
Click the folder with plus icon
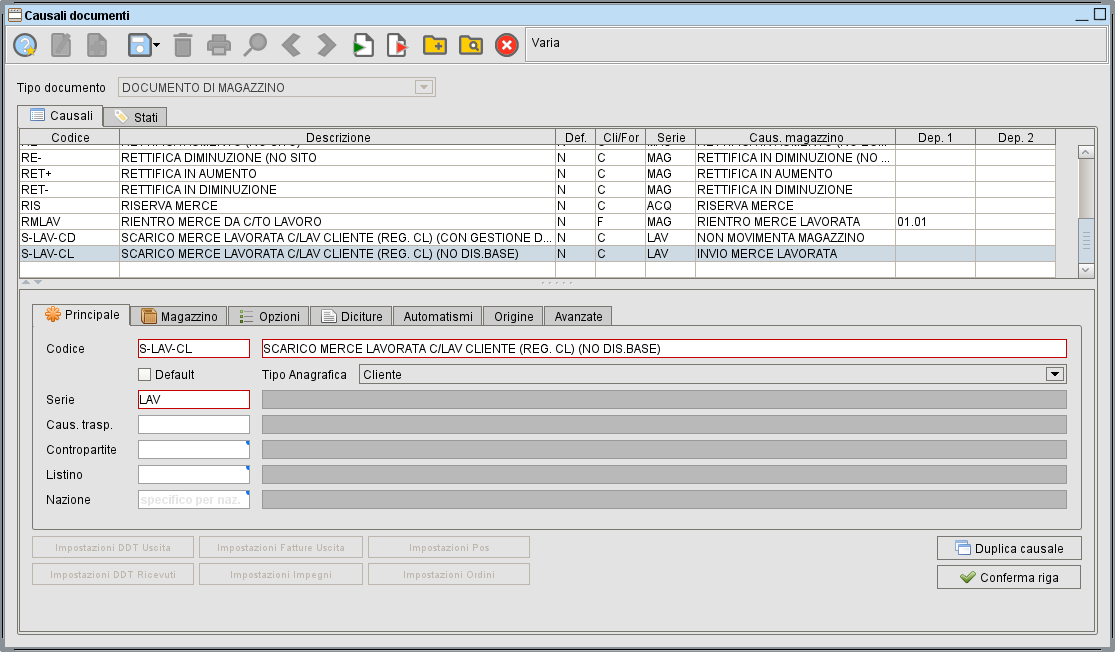point(434,45)
